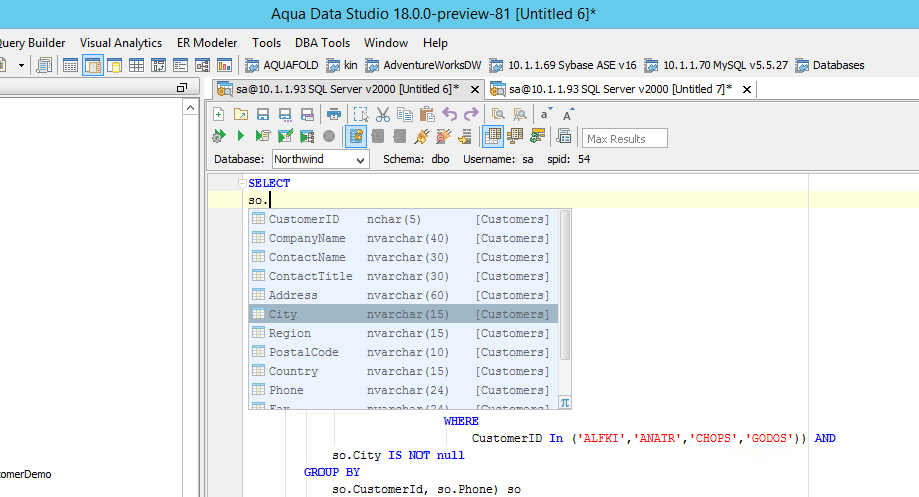Open the AQUAFOLD server shortcut
Viewport: 919px width, 497px height.
pos(281,65)
